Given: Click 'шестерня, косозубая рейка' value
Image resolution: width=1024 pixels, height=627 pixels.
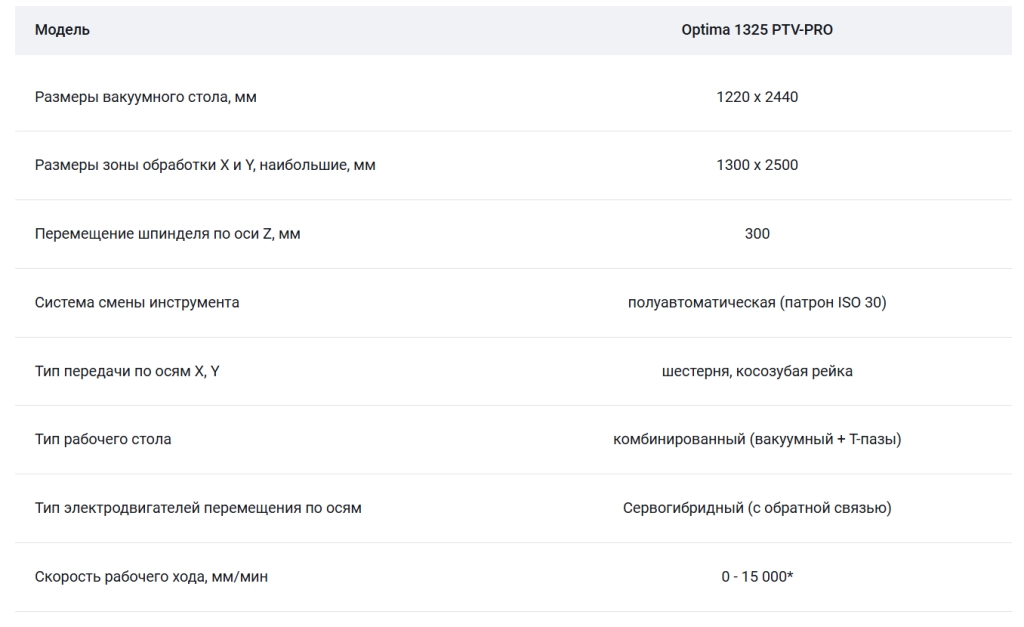Looking at the screenshot, I should point(757,371).
